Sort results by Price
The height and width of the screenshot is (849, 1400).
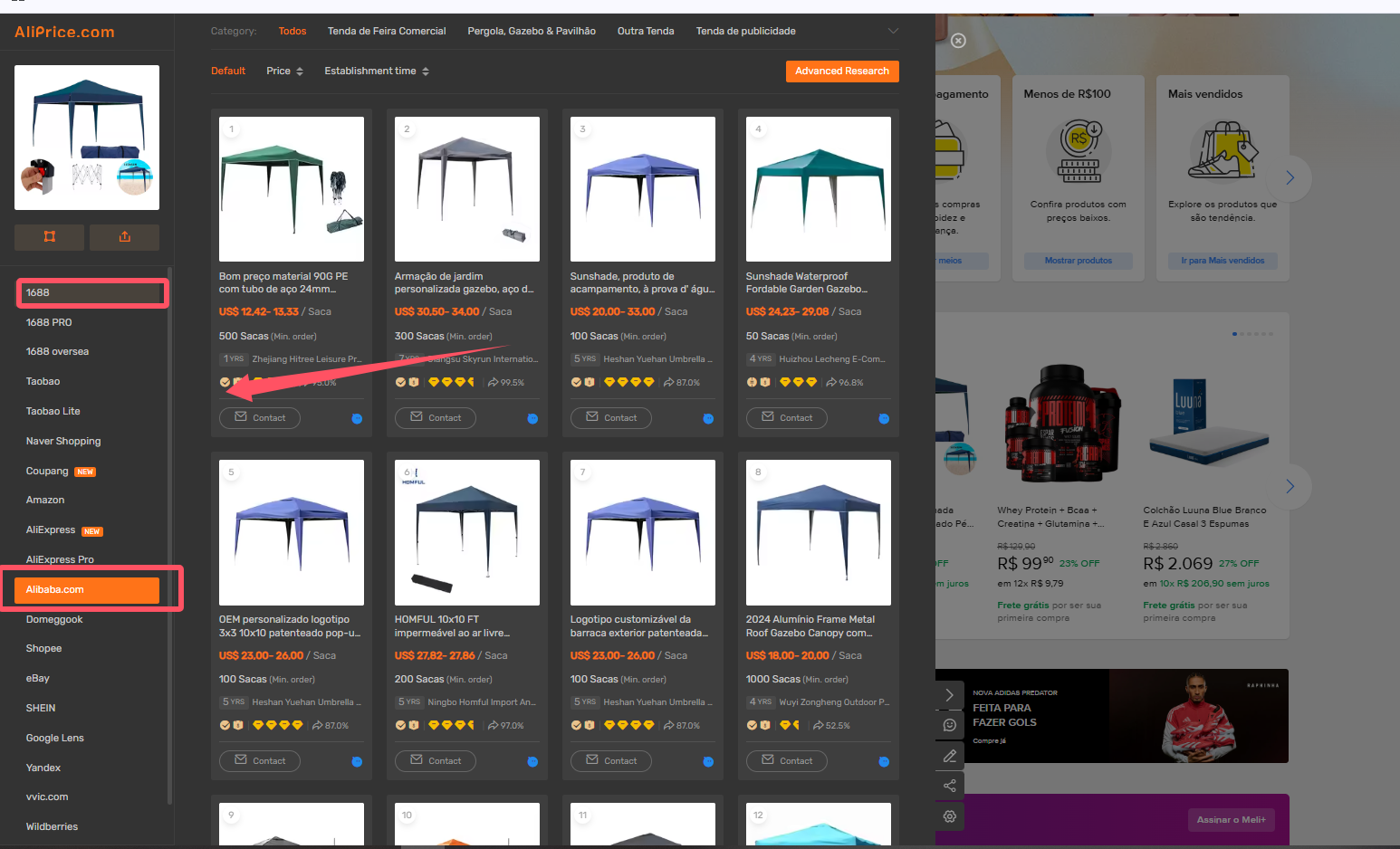284,71
